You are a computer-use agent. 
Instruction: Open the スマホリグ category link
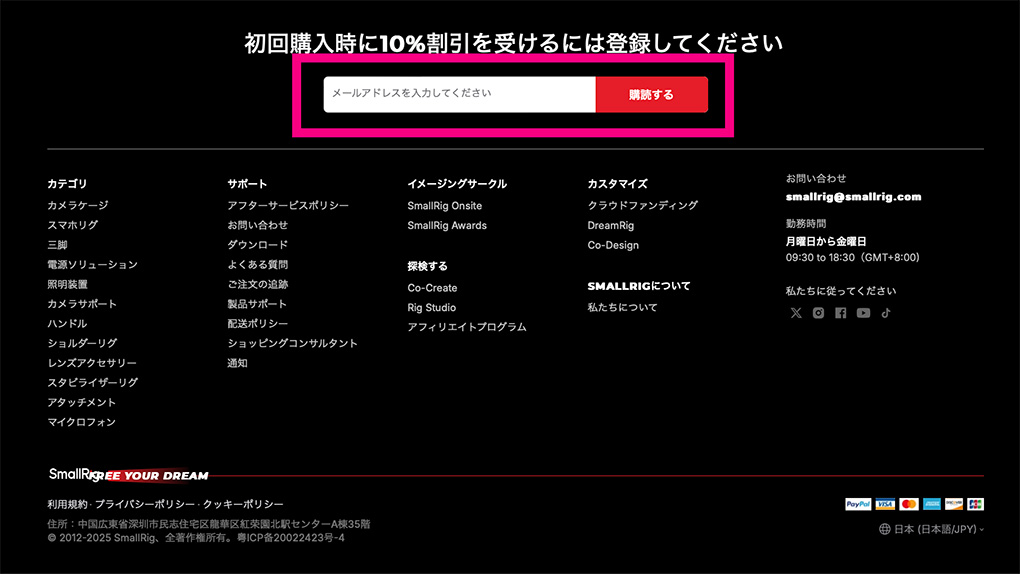72,225
